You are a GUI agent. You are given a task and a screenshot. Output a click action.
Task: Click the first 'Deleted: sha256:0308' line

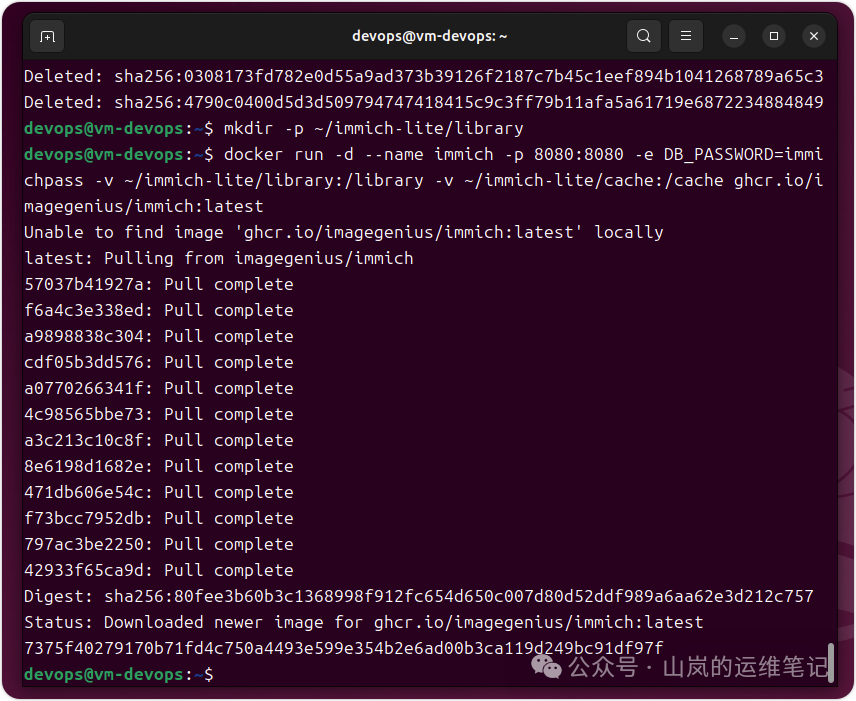click(423, 77)
